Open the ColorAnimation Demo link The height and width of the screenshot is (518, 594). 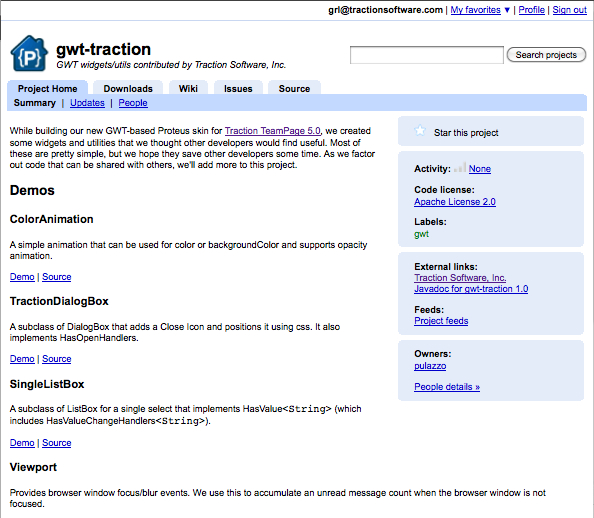coord(22,277)
